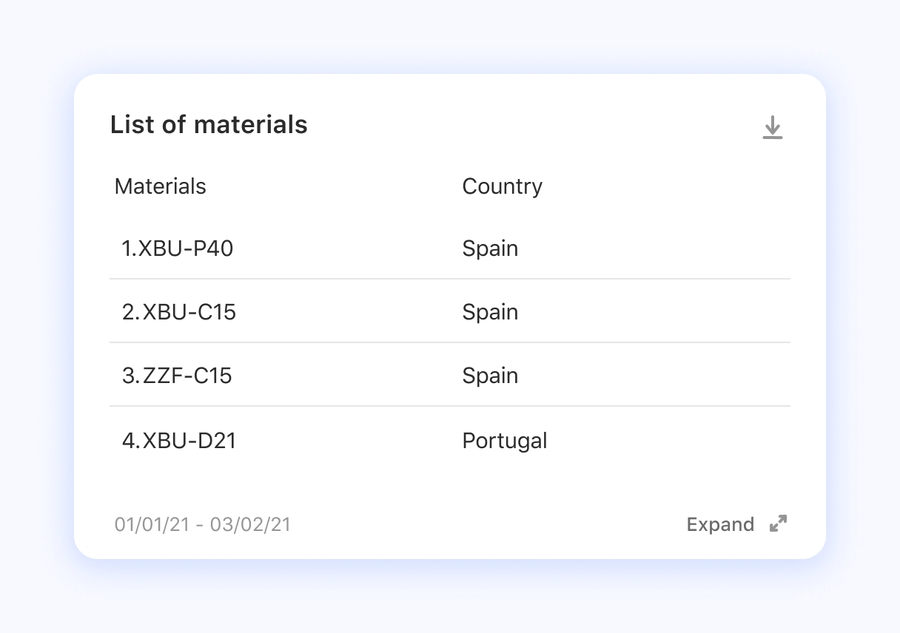Click Spain in the XBU-P40 row
The height and width of the screenshot is (633, 900).
tap(490, 248)
